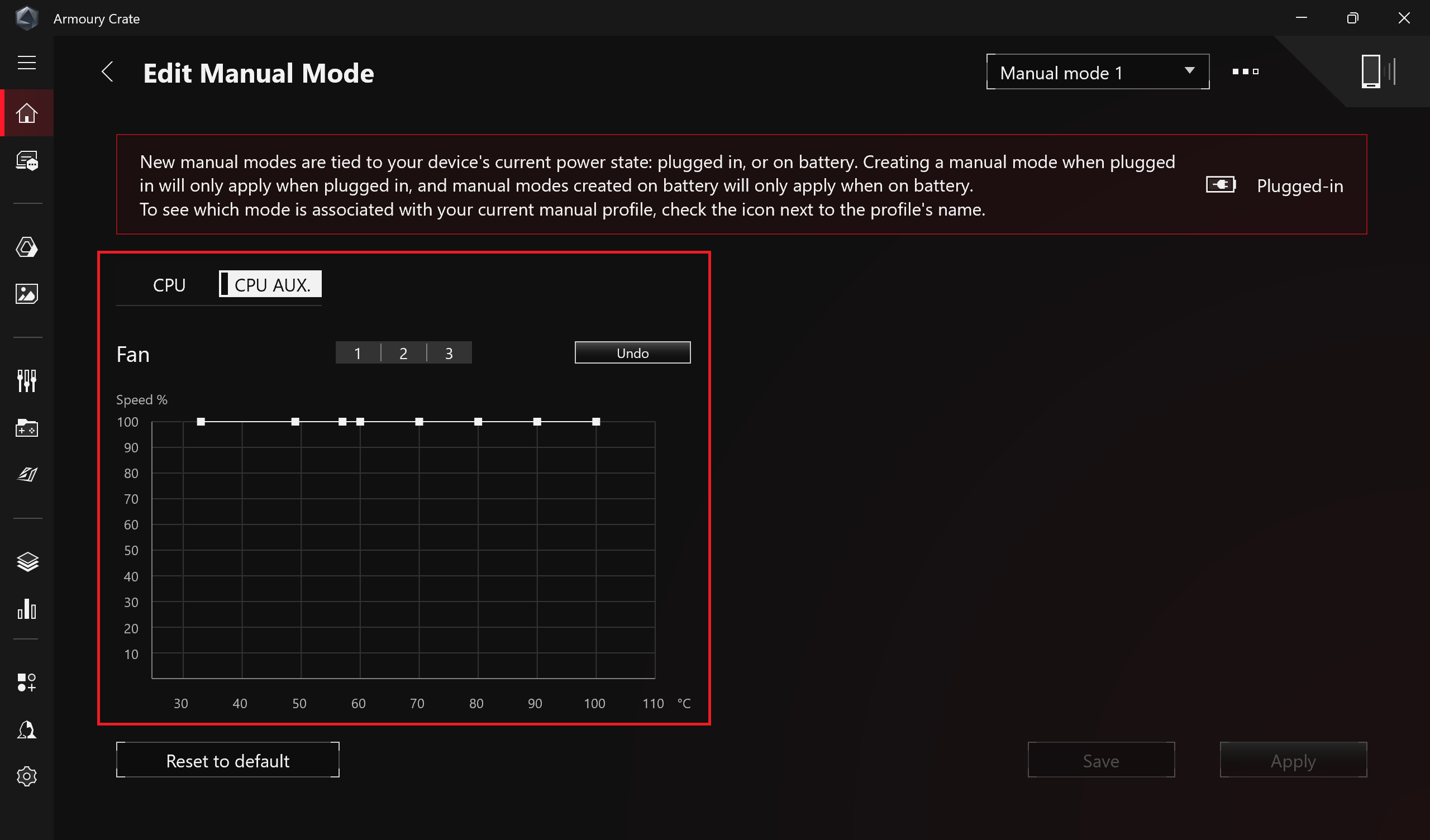Open the three-squares more options icon
This screenshot has height=840, width=1430.
coord(1245,71)
